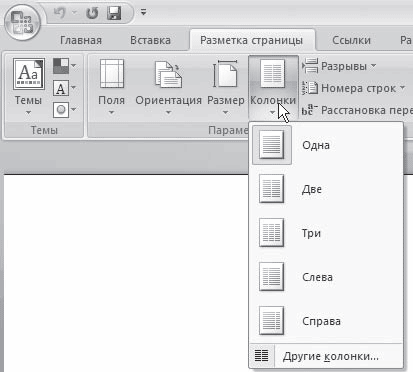This screenshot has width=413, height=372.
Task: Expand the Undo history dropdown arrow
Action: 74,13
